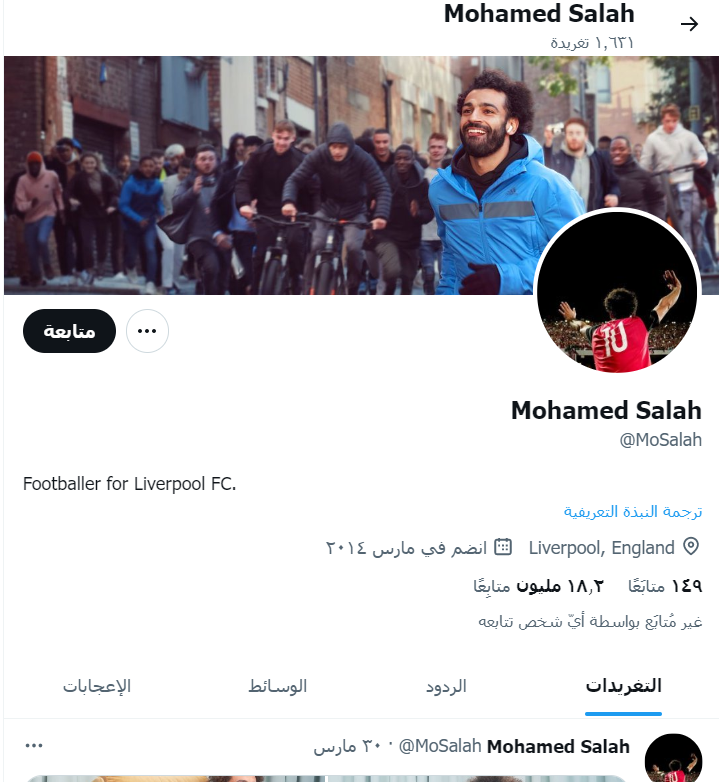The image size is (719, 782).
Task: Click the متابعة follow button
Action: pos(69,331)
